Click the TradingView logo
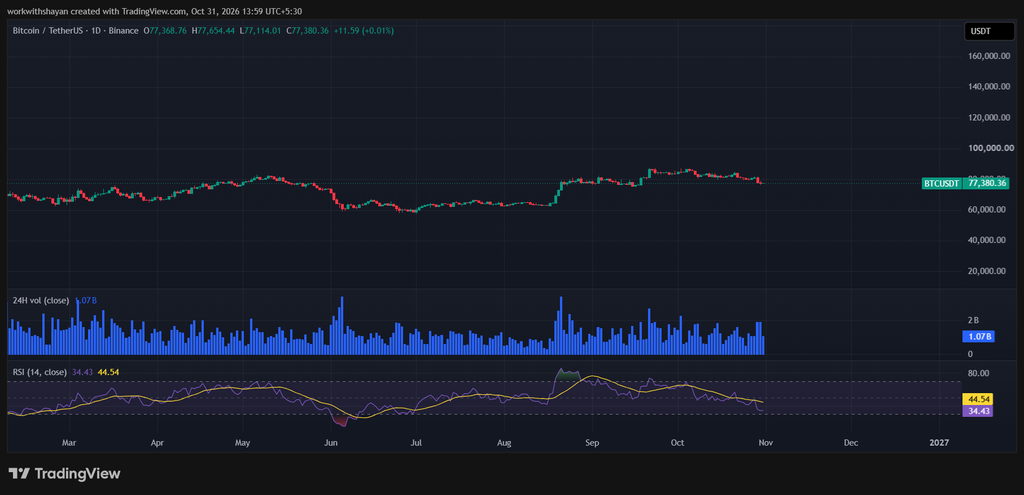 coord(64,473)
